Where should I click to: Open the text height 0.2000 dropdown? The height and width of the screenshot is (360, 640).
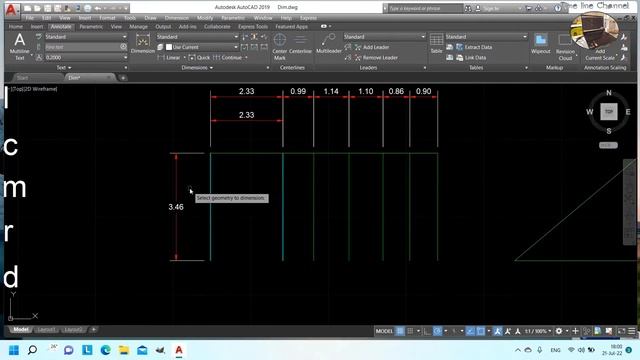coord(86,58)
